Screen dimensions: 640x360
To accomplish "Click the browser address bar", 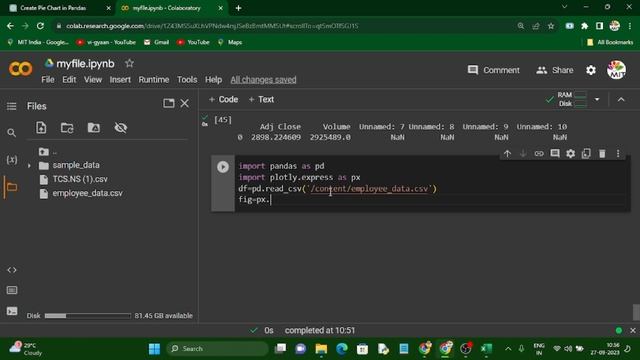I will (286, 26).
